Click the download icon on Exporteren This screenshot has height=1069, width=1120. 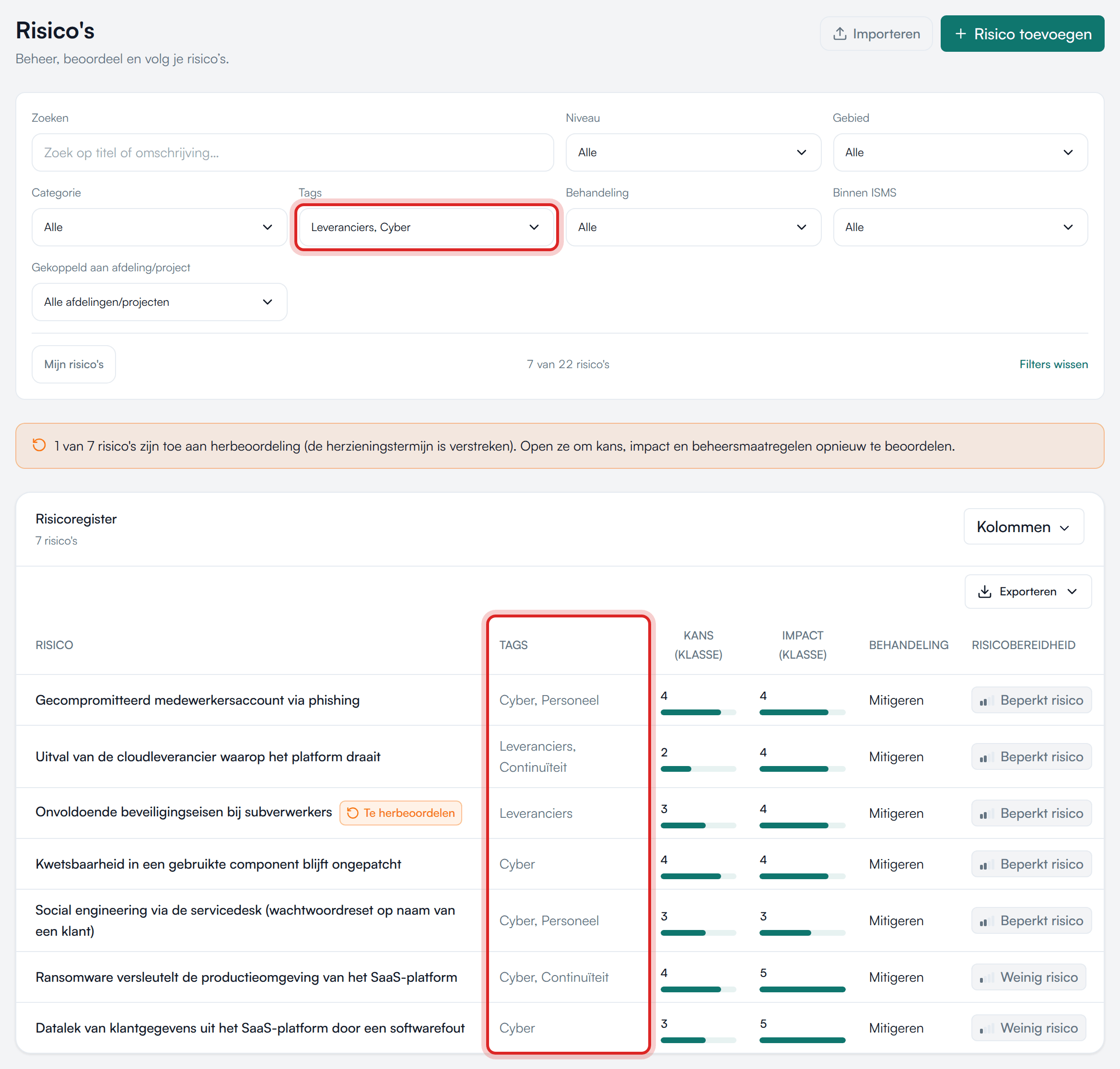coord(984,592)
